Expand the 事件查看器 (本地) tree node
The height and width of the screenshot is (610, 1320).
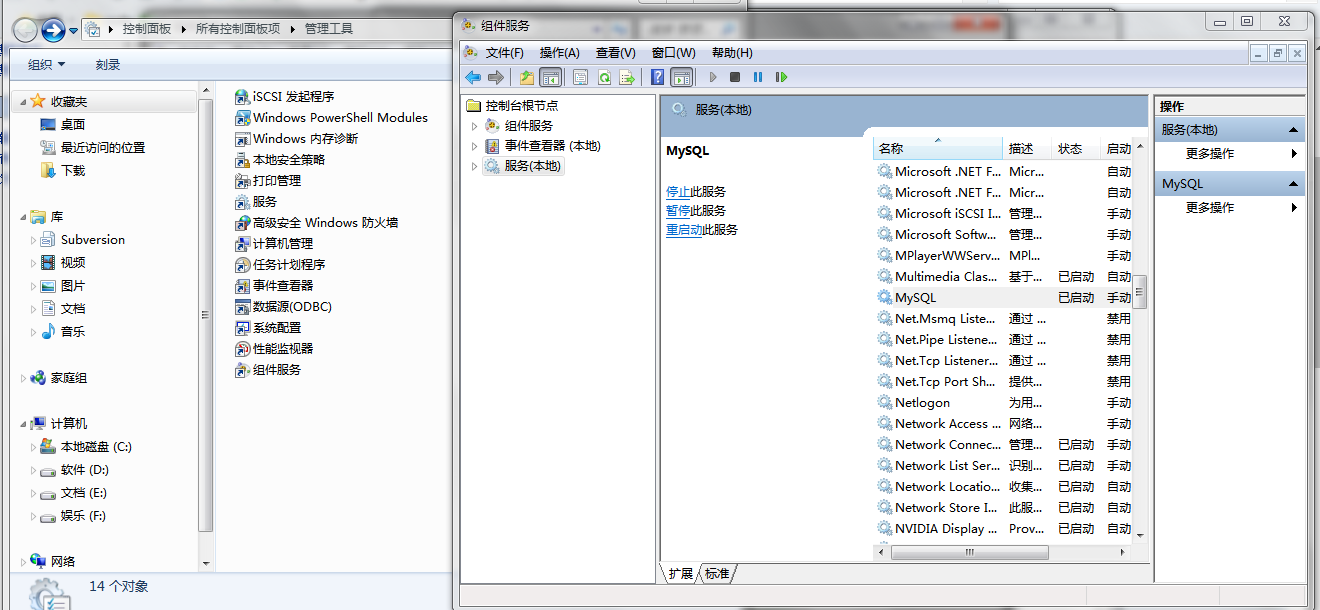(475, 146)
